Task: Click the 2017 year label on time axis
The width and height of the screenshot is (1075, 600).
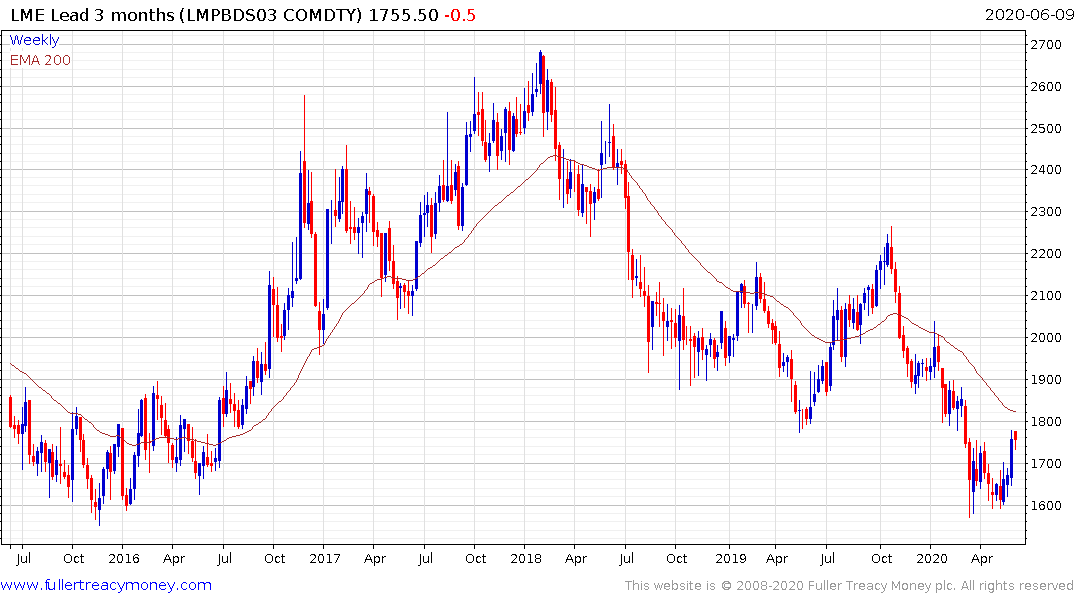Action: point(324,558)
